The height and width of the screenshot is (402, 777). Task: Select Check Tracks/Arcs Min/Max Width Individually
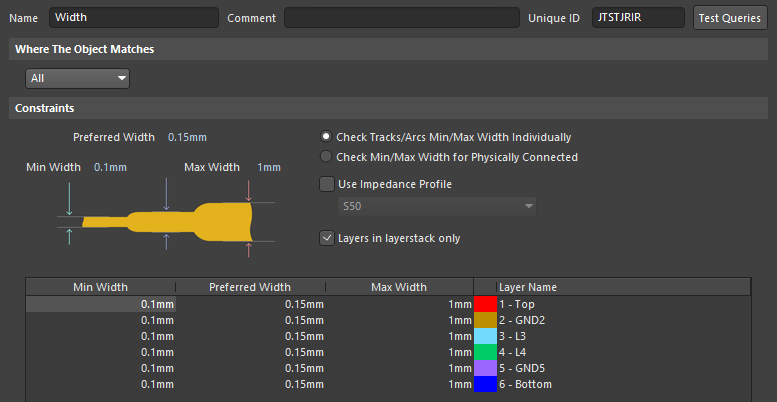pos(326,137)
